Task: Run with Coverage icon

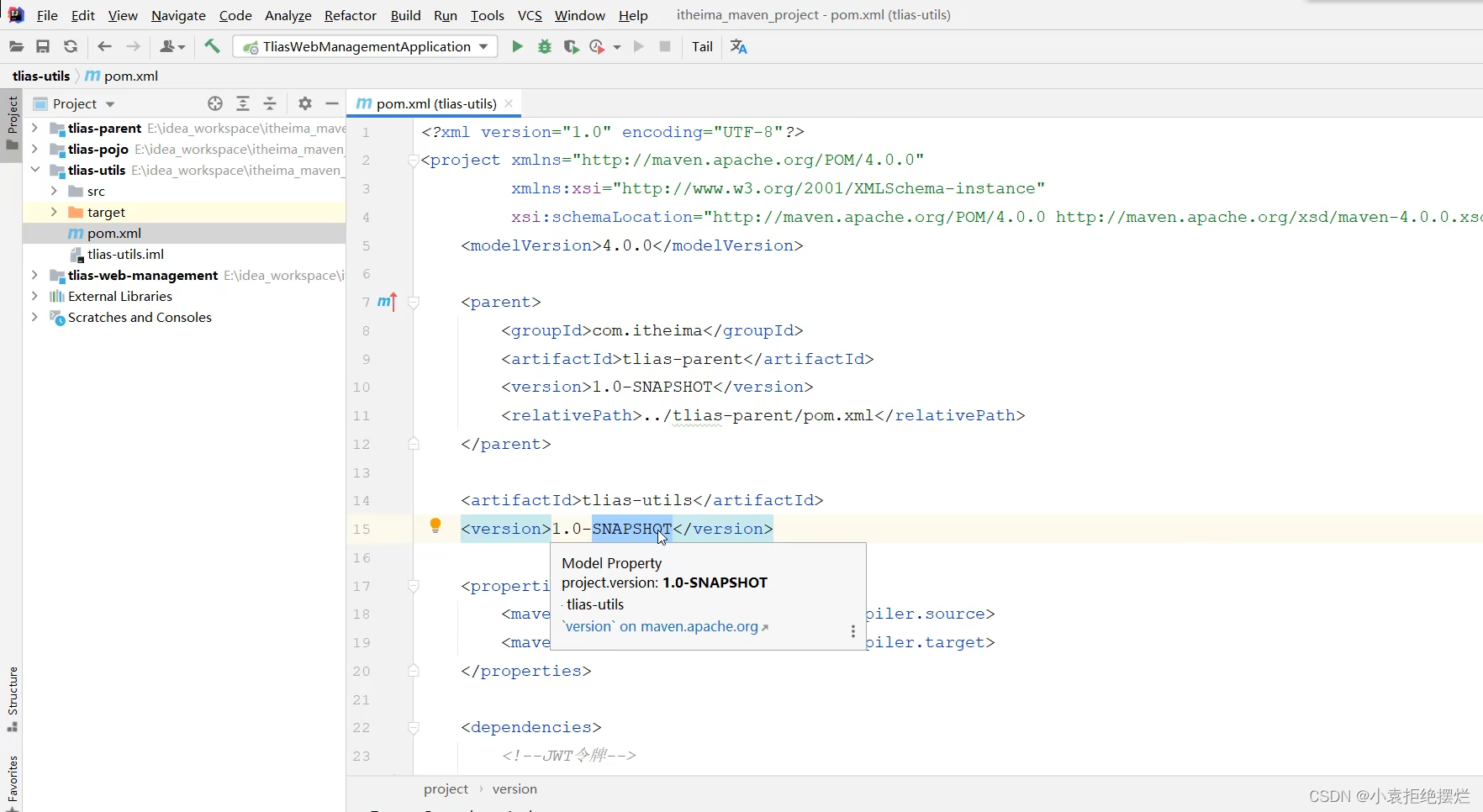Action: [x=571, y=47]
